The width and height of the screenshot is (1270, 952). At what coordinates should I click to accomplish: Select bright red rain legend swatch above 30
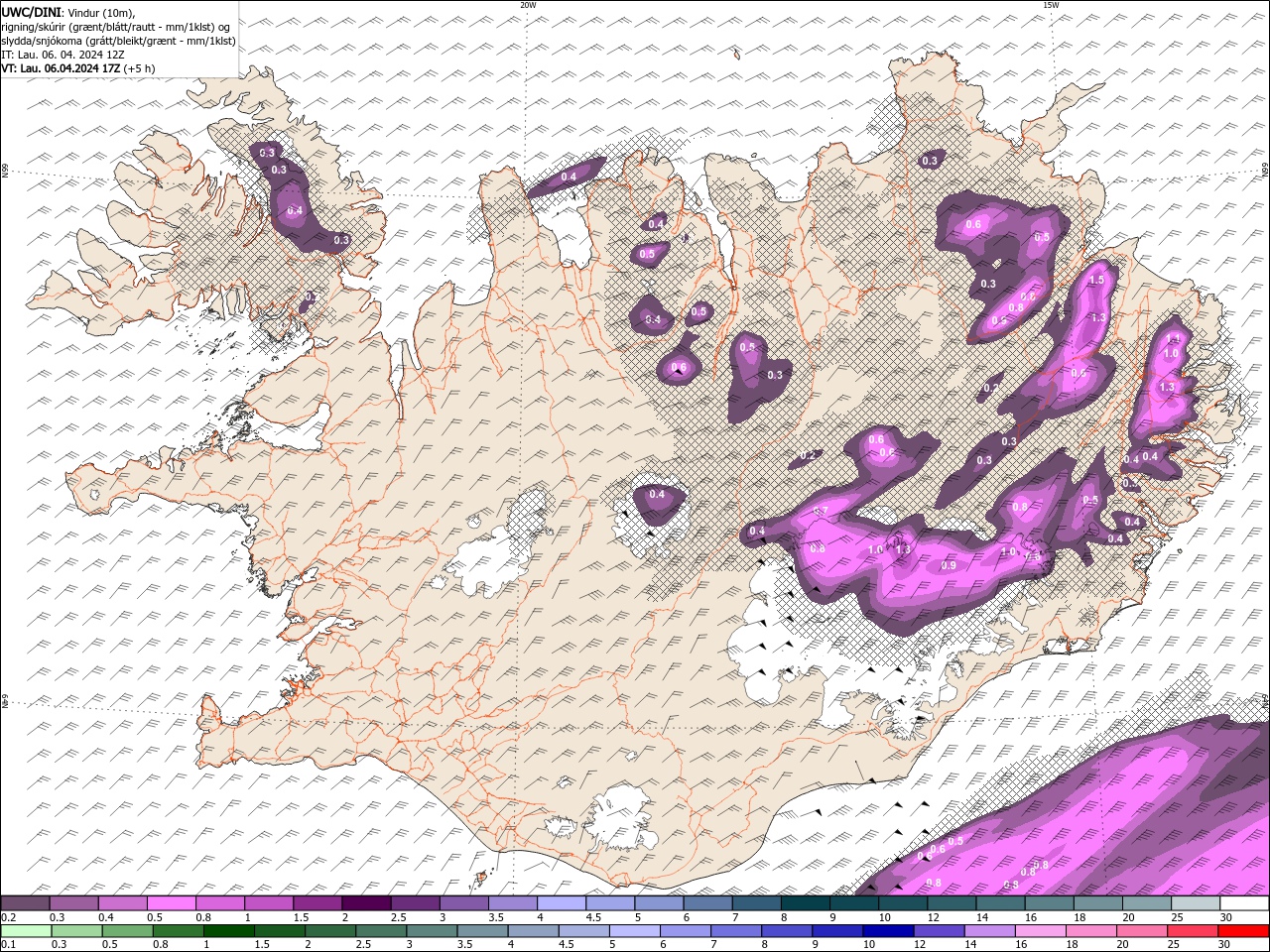(x=1243, y=931)
